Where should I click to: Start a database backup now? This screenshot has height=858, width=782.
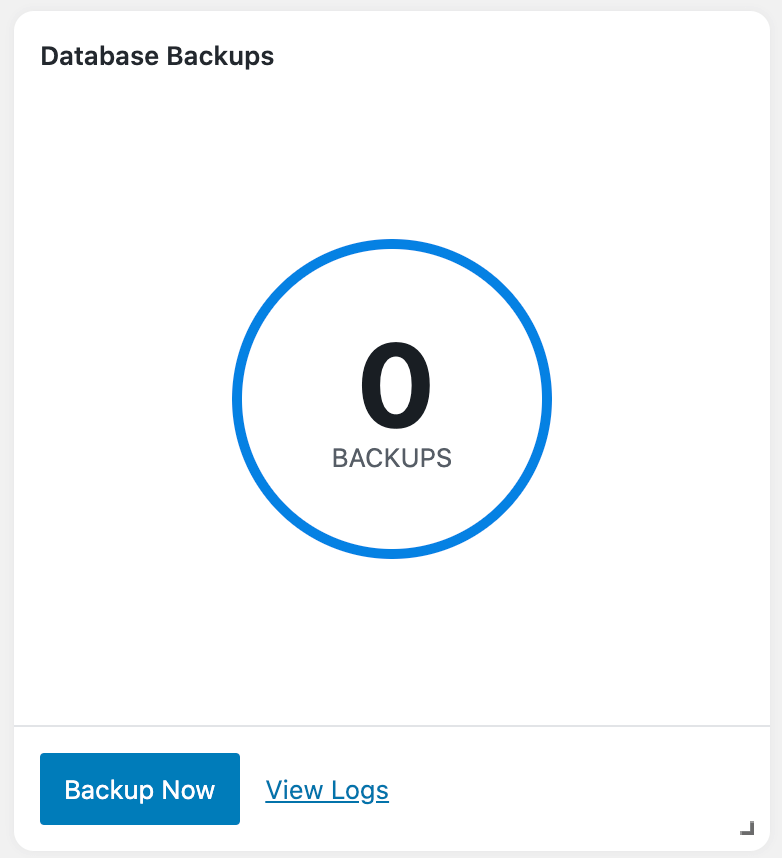[x=140, y=789]
